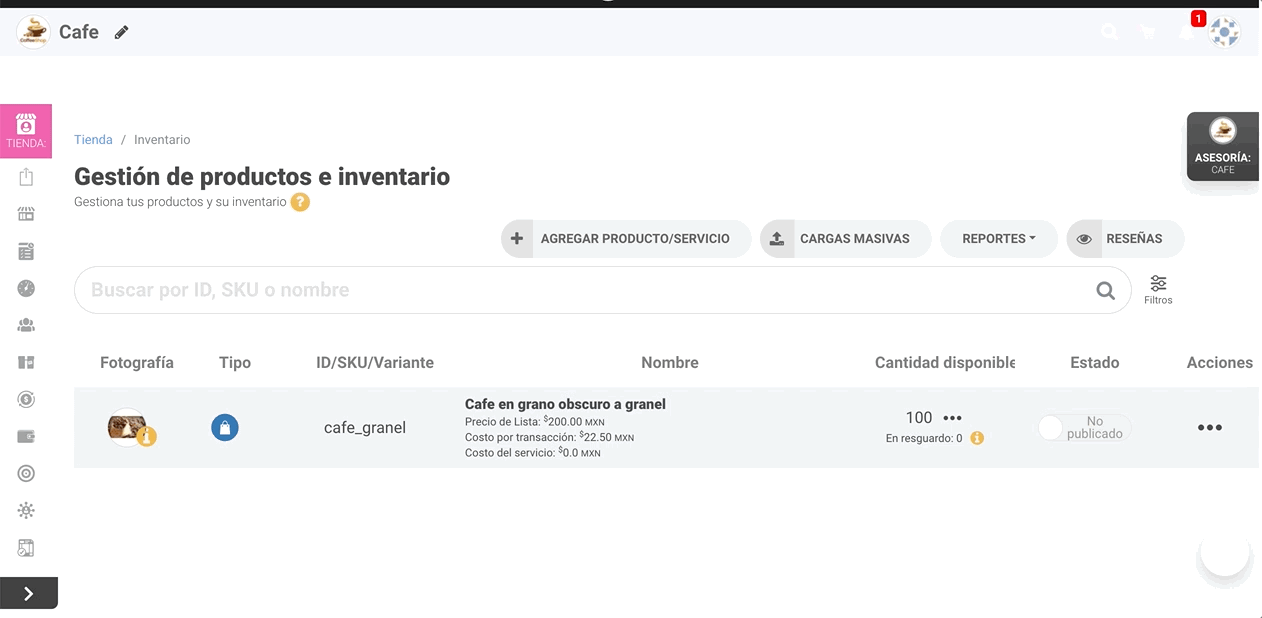1262x618 pixels.
Task: Click the Filtros filter icon
Action: pyautogui.click(x=1158, y=289)
